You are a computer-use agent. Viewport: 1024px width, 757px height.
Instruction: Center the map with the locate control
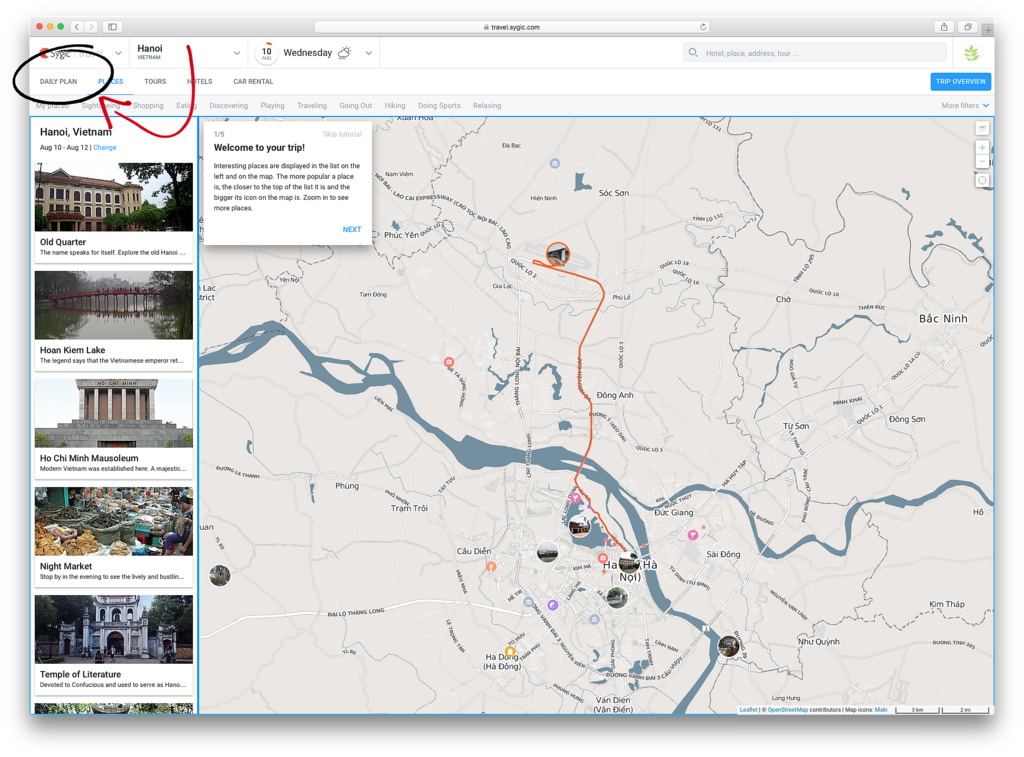pos(982,180)
